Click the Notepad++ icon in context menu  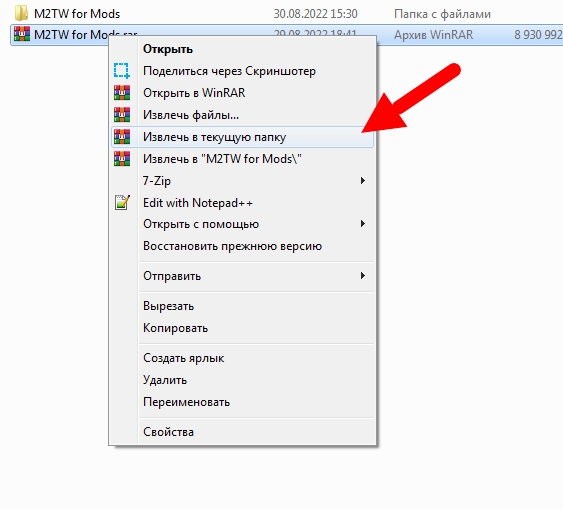click(x=122, y=202)
